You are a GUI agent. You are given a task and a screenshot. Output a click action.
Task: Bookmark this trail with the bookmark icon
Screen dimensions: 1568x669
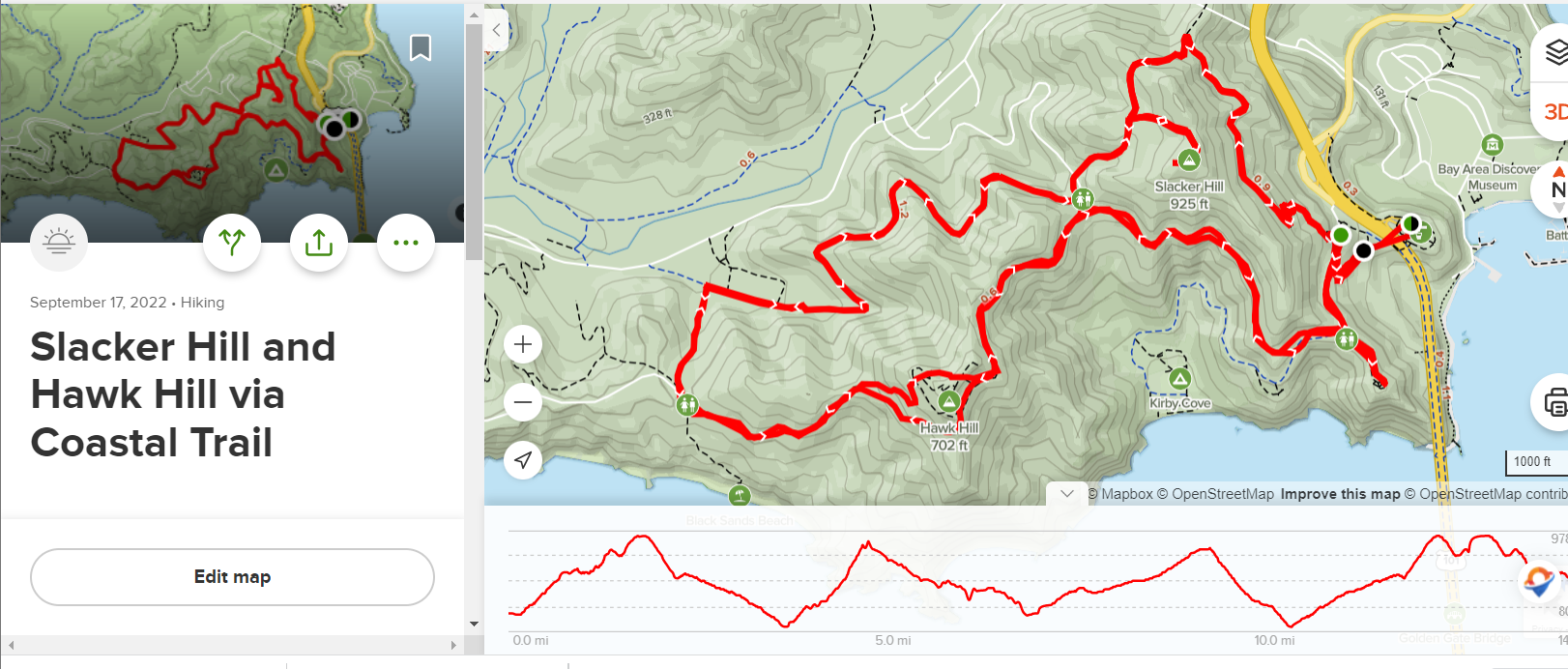coord(421,47)
